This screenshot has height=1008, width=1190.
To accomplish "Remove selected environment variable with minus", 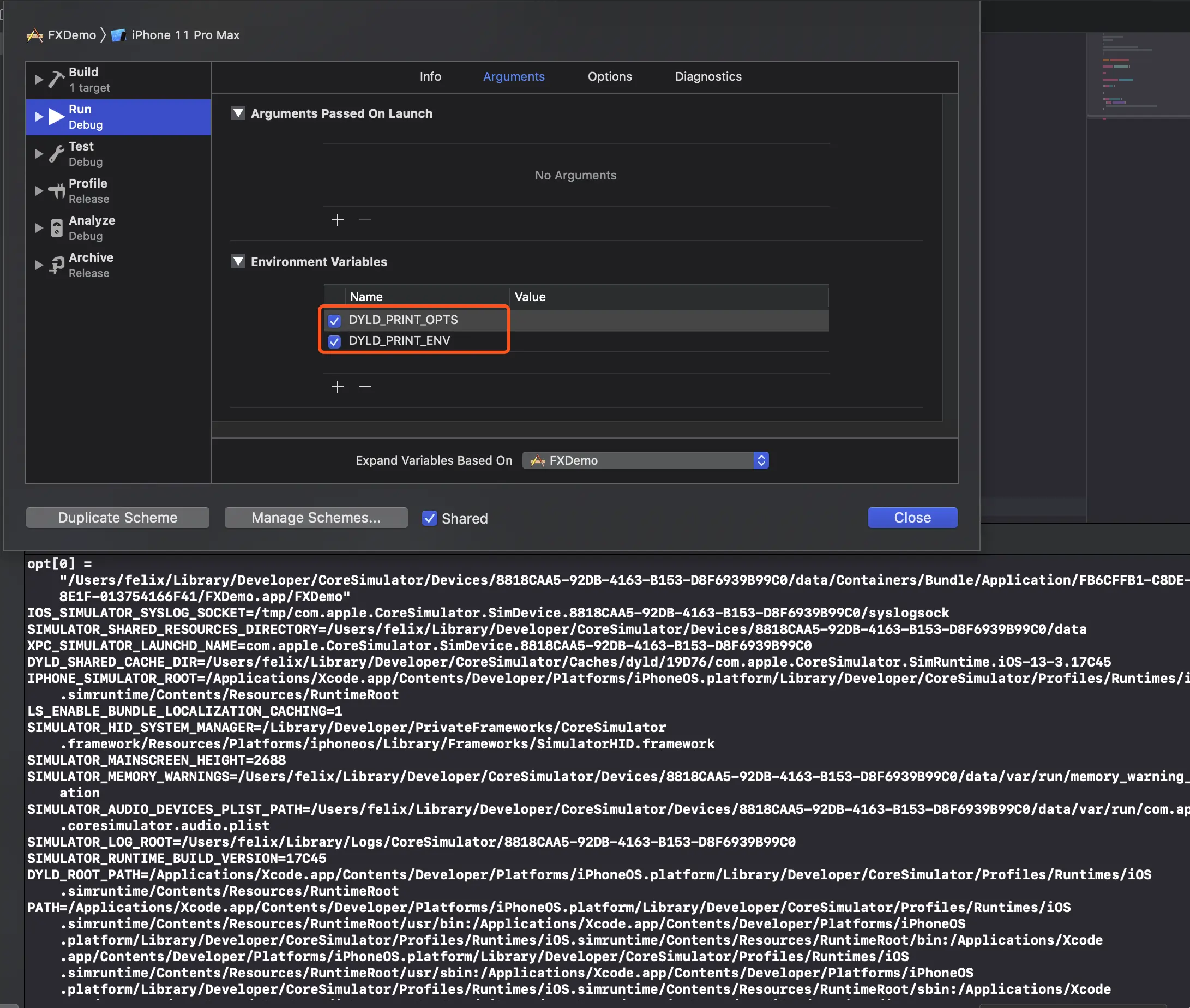I will [364, 387].
